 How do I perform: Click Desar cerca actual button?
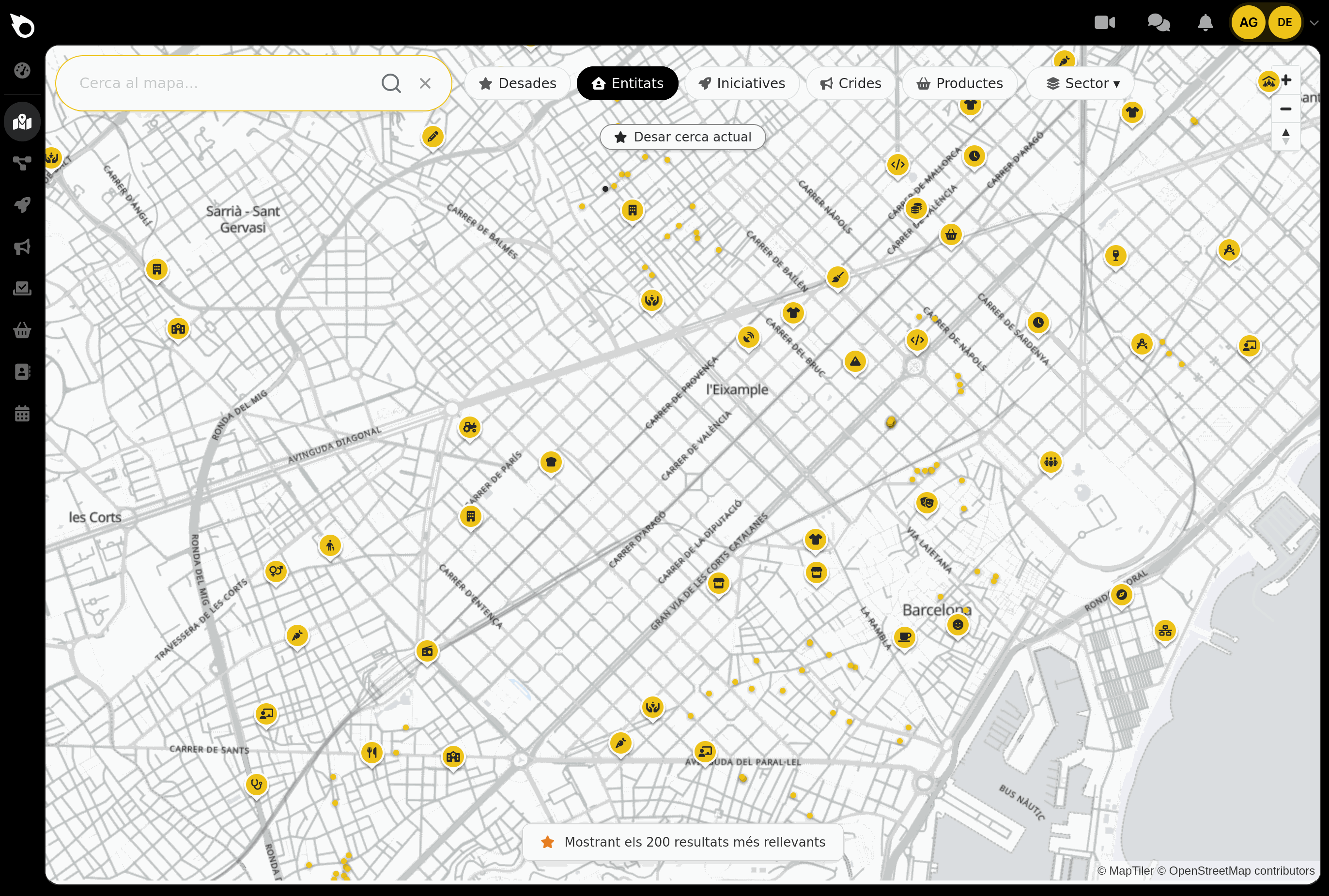(x=683, y=137)
